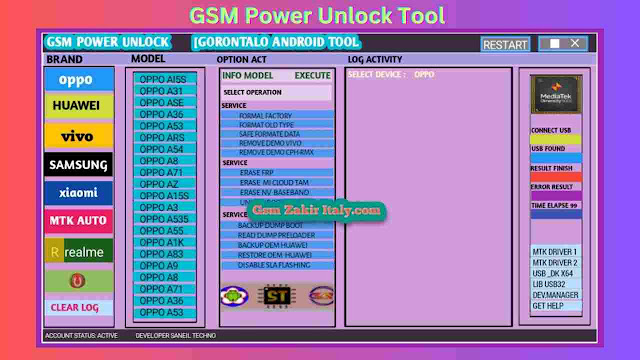Select model OPPO A55
640x360 pixels.
pos(165,231)
